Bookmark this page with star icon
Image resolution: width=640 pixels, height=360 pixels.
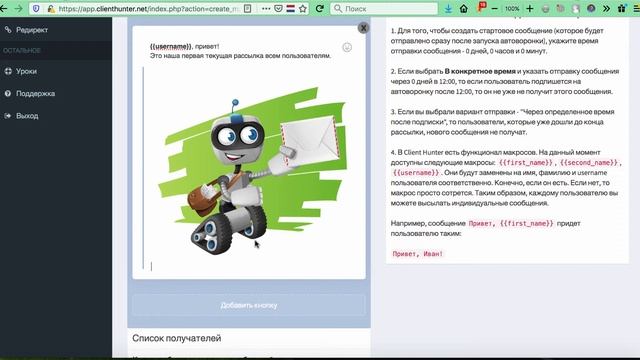click(x=302, y=8)
